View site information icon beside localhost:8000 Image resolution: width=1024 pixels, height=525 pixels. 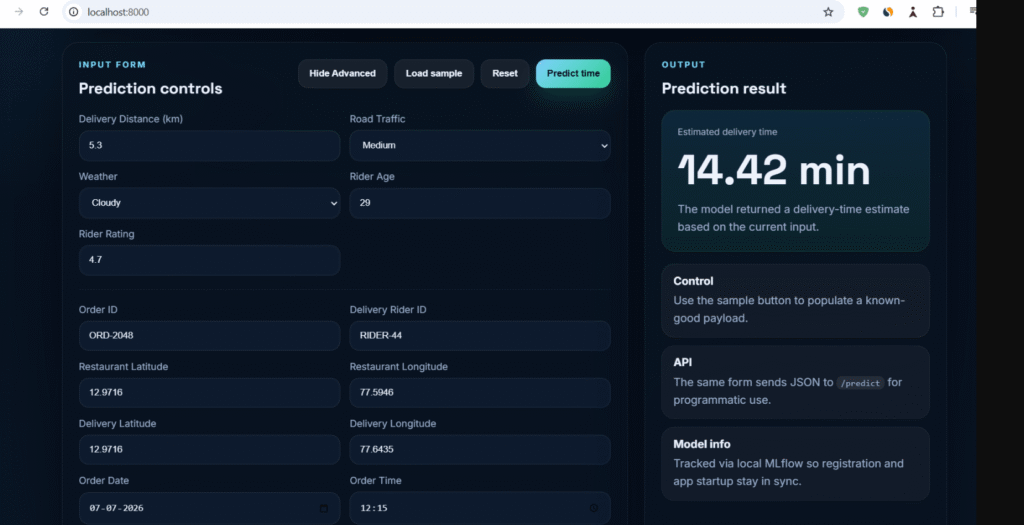coord(74,12)
